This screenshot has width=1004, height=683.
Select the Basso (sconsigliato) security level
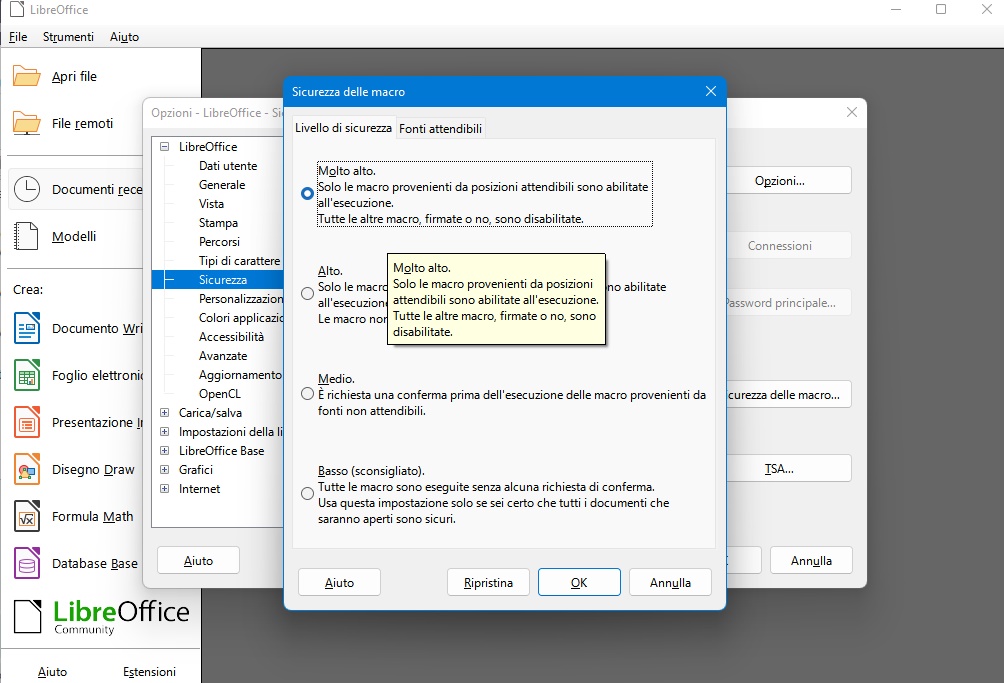tap(307, 494)
